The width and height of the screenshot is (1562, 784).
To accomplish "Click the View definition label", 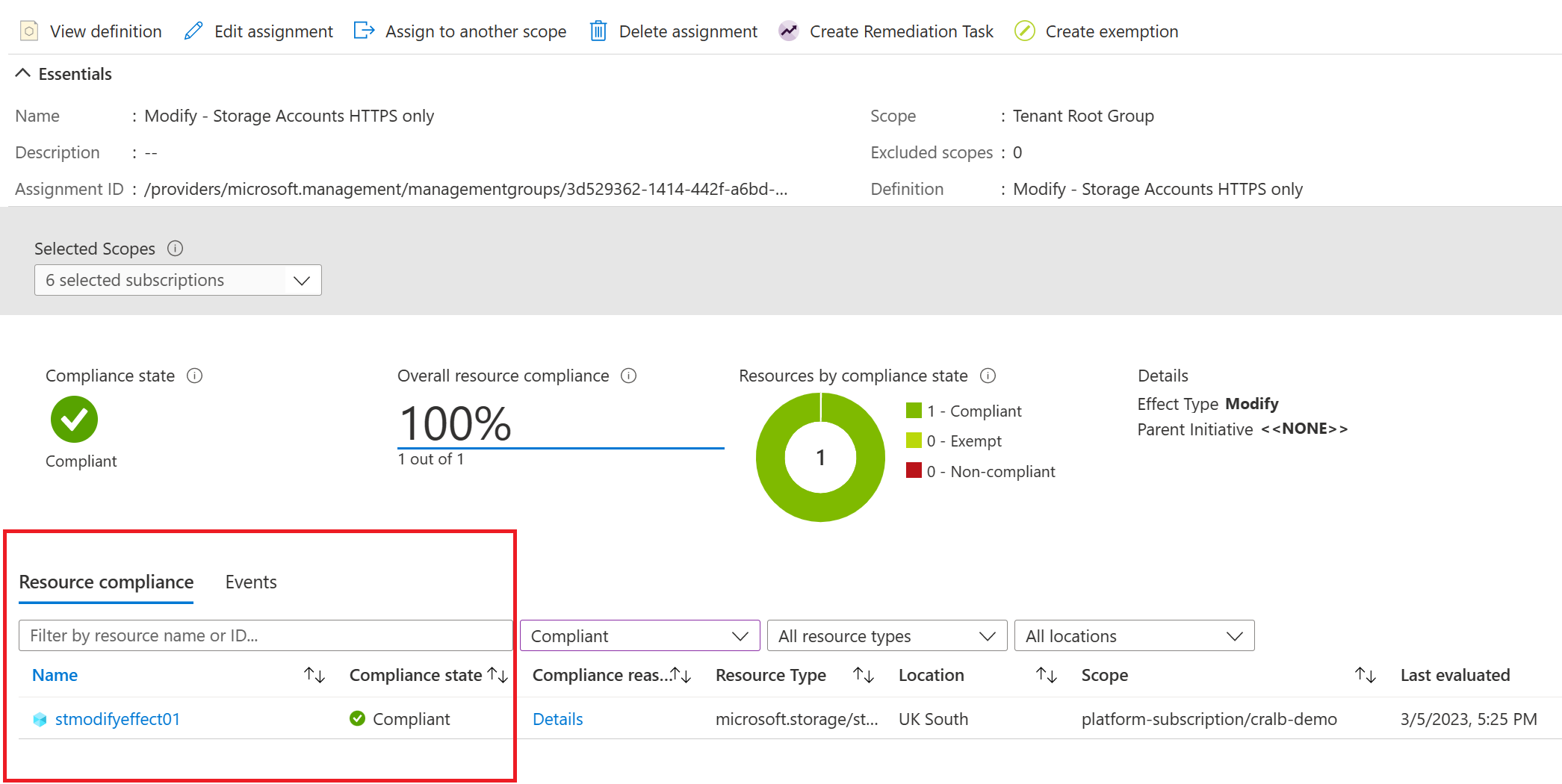I will 106,31.
